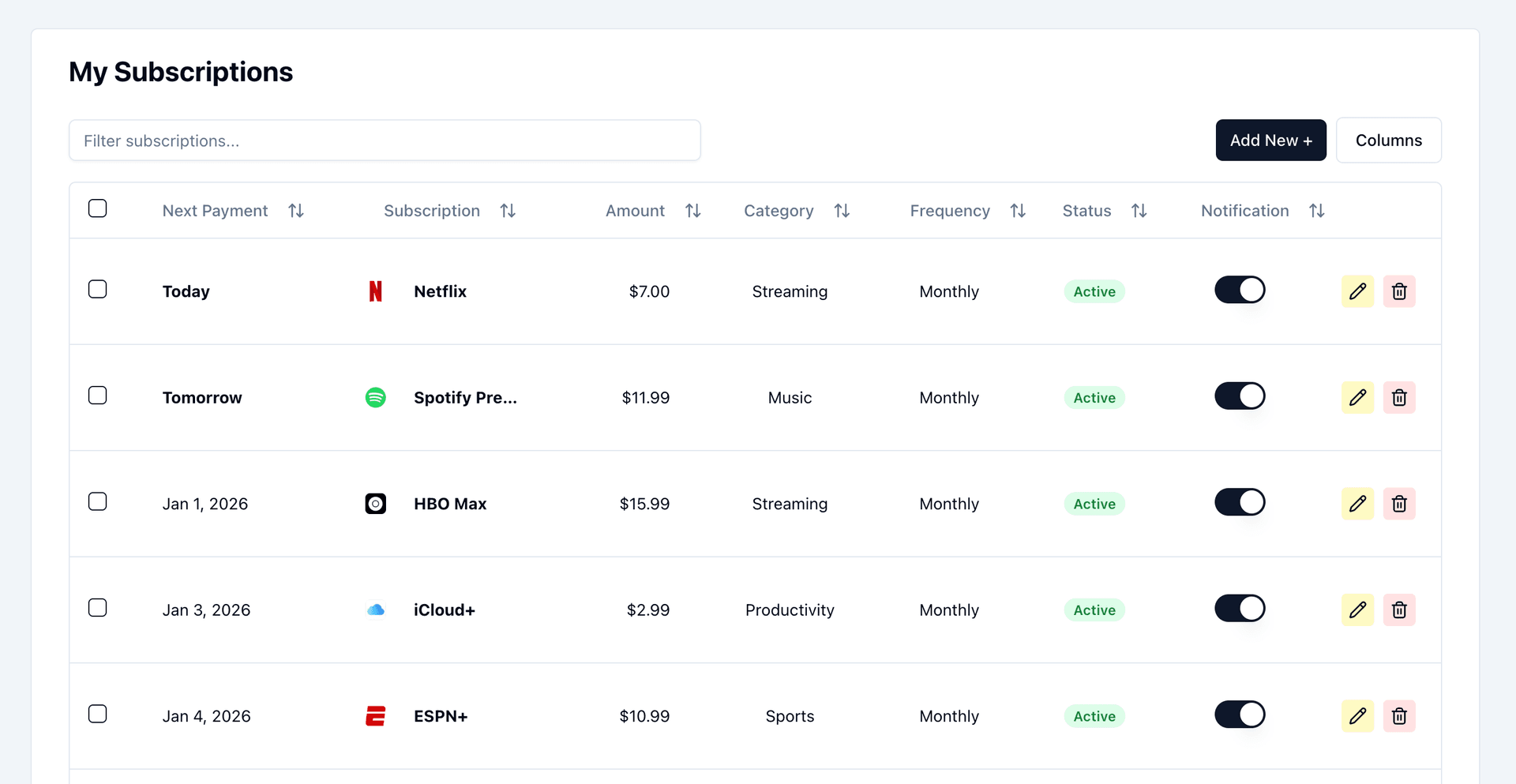This screenshot has height=784, width=1516.
Task: Toggle off notifications for Netflix
Action: pyautogui.click(x=1239, y=290)
